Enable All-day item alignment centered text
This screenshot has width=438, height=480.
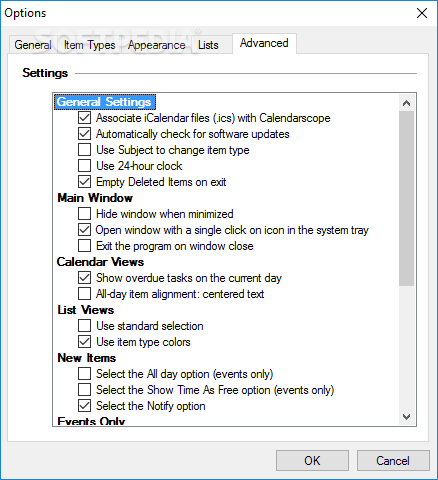pyautogui.click(x=84, y=294)
